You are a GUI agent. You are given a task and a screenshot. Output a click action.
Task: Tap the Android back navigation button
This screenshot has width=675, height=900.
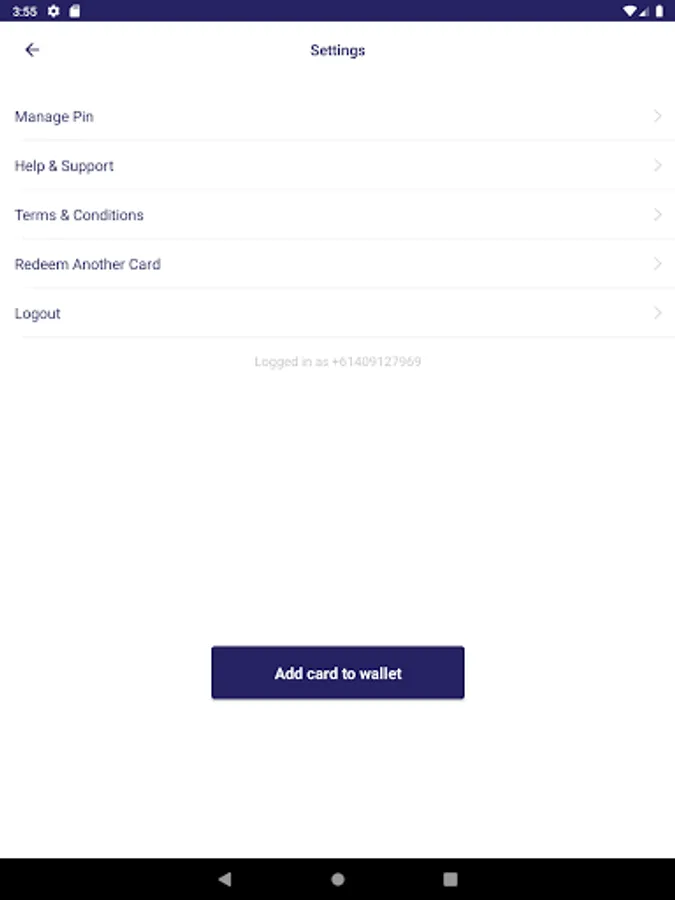(x=225, y=879)
